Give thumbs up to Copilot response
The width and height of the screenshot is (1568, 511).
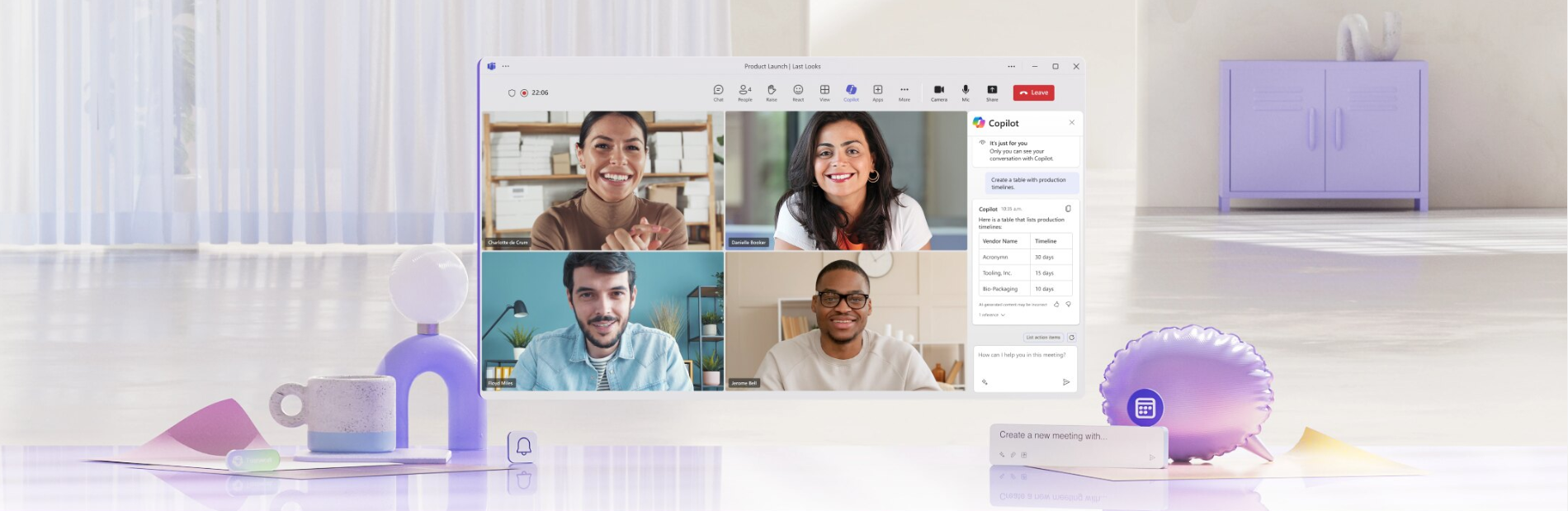coord(1056,305)
